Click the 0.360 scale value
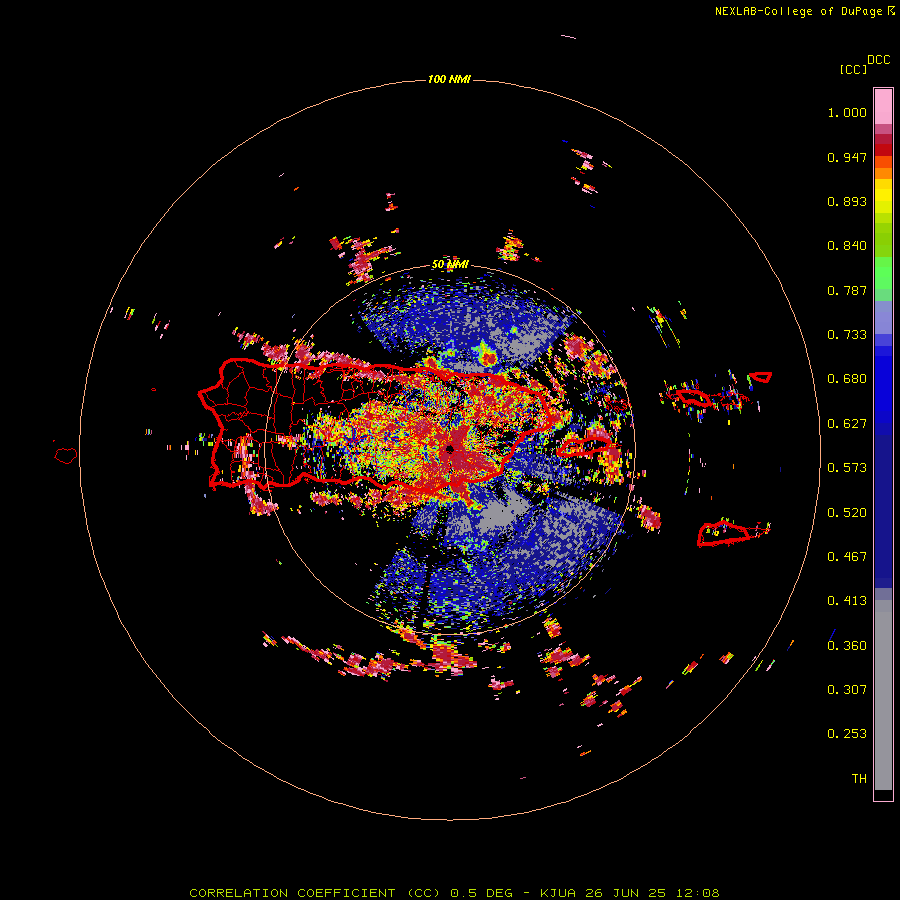 [847, 646]
